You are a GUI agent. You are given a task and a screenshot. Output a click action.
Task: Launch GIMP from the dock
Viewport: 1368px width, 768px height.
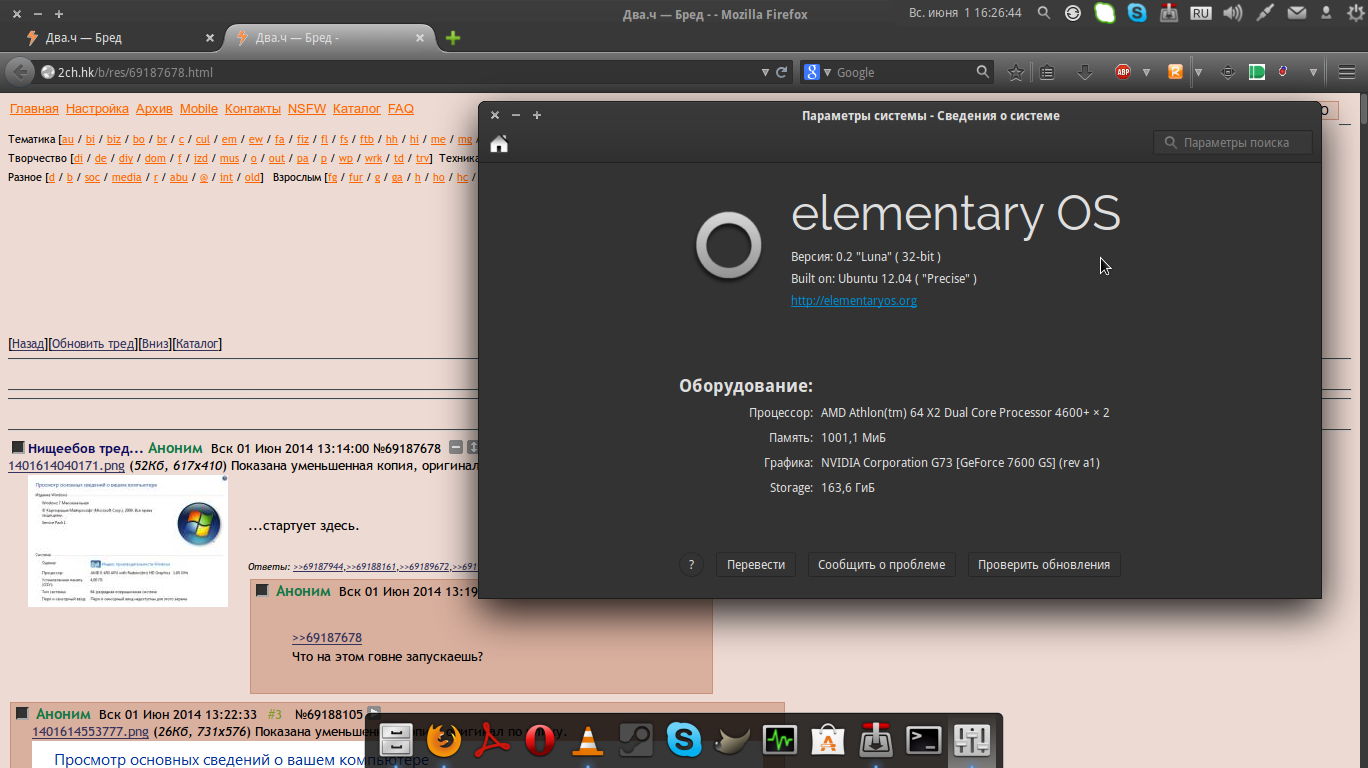[731, 740]
